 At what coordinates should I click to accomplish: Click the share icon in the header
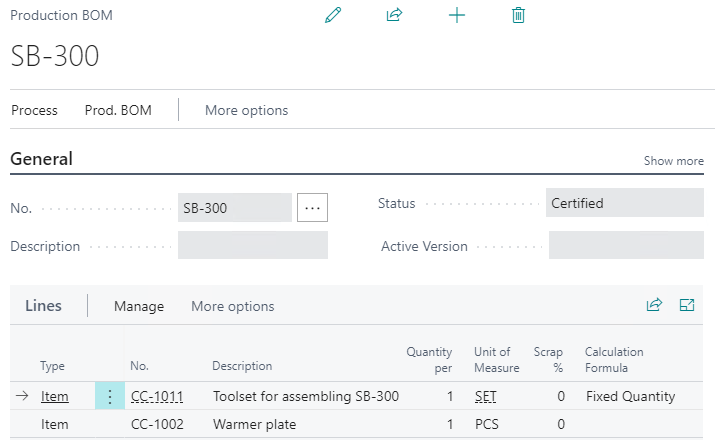tap(394, 15)
